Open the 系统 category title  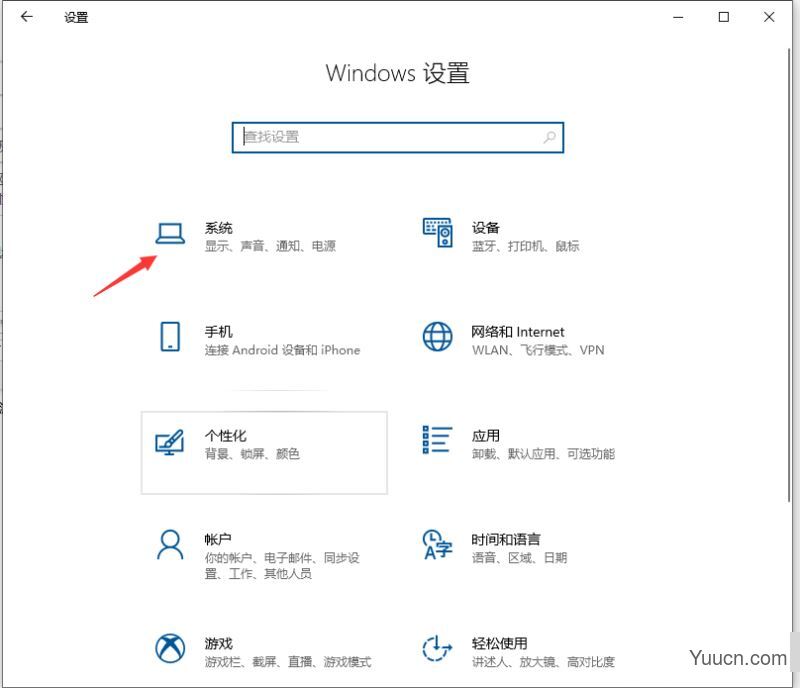point(218,228)
